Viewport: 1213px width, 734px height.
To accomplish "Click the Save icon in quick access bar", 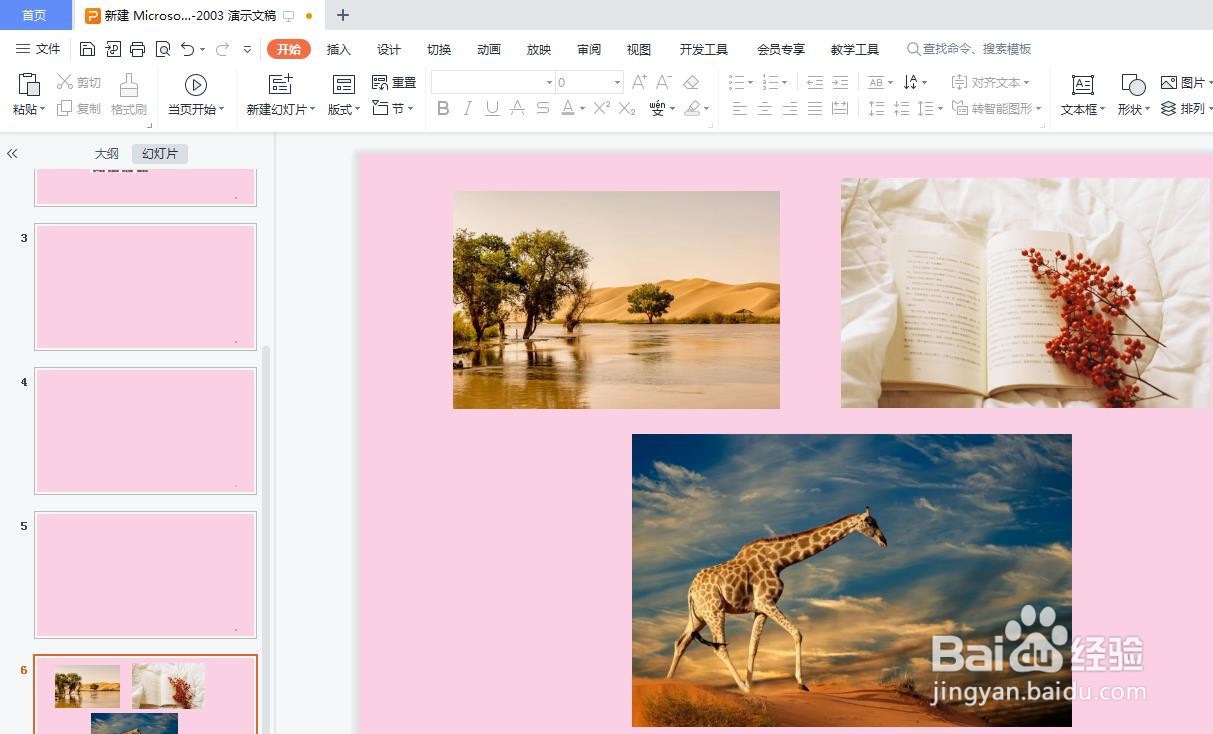I will point(87,49).
